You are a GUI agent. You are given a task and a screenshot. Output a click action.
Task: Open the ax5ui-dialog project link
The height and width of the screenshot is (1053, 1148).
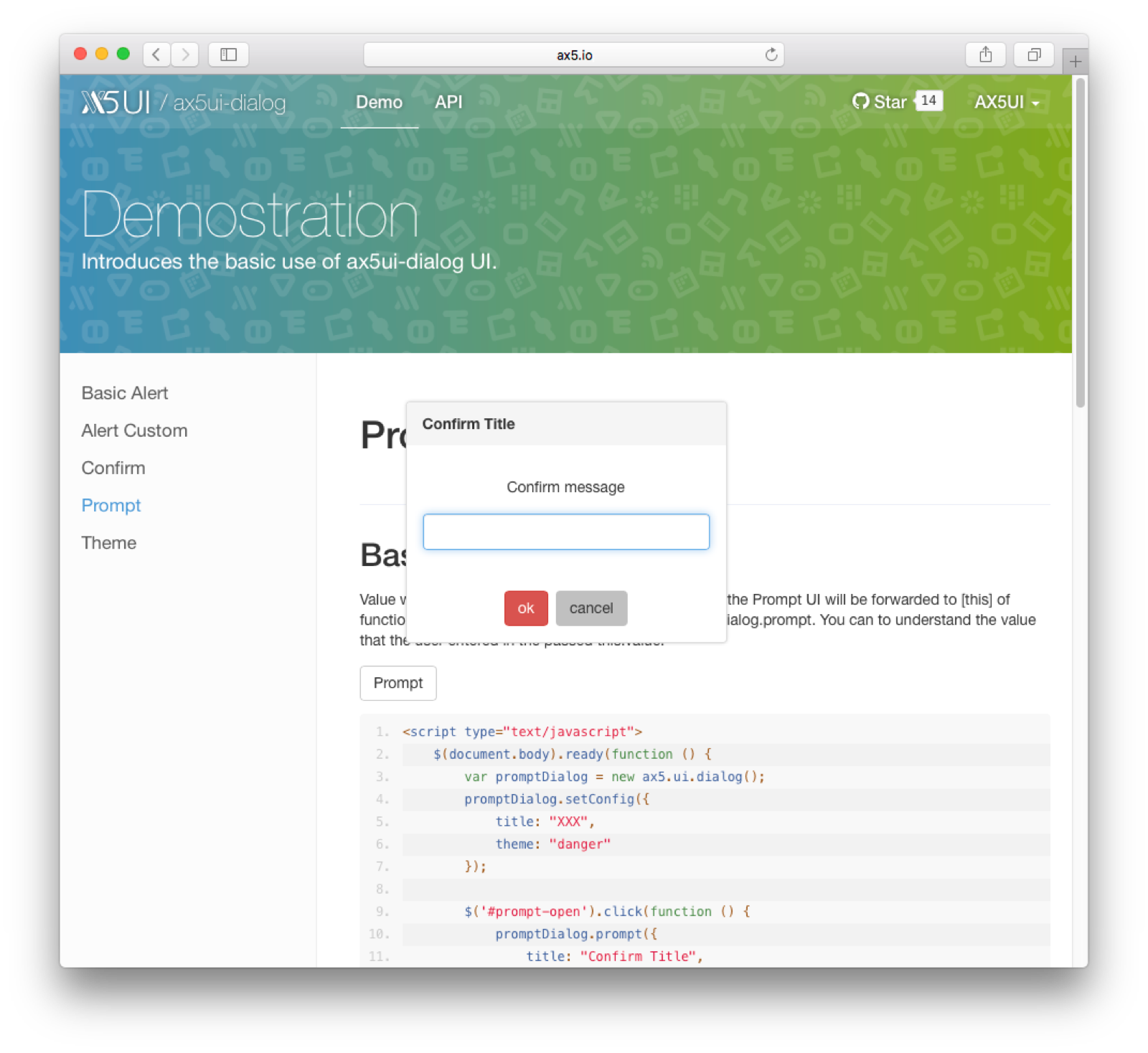tap(229, 103)
